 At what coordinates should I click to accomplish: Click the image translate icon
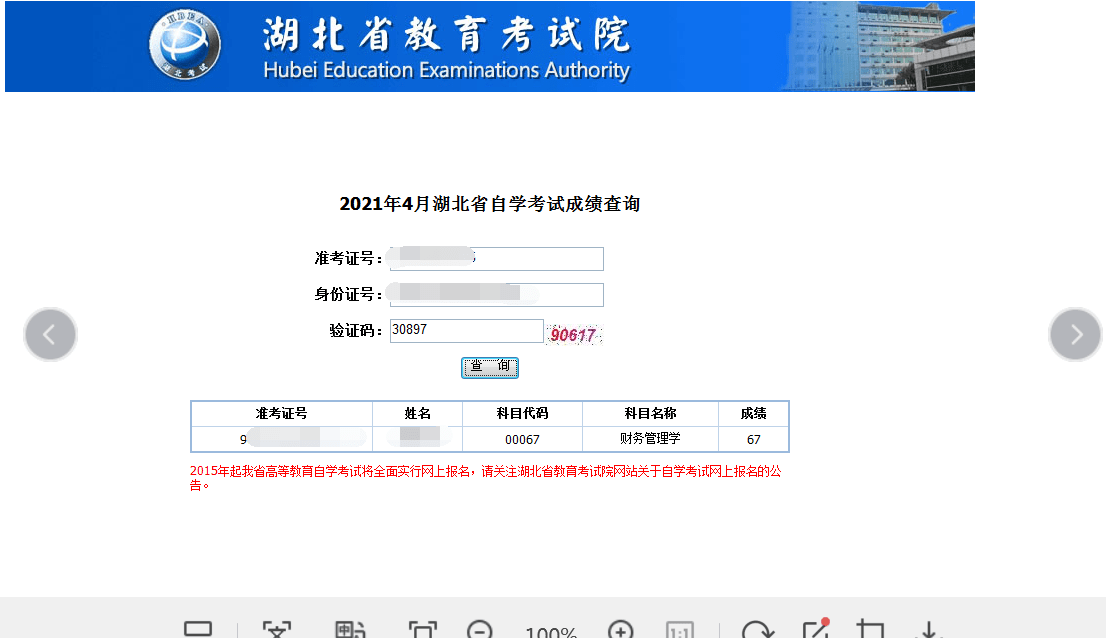click(350, 630)
